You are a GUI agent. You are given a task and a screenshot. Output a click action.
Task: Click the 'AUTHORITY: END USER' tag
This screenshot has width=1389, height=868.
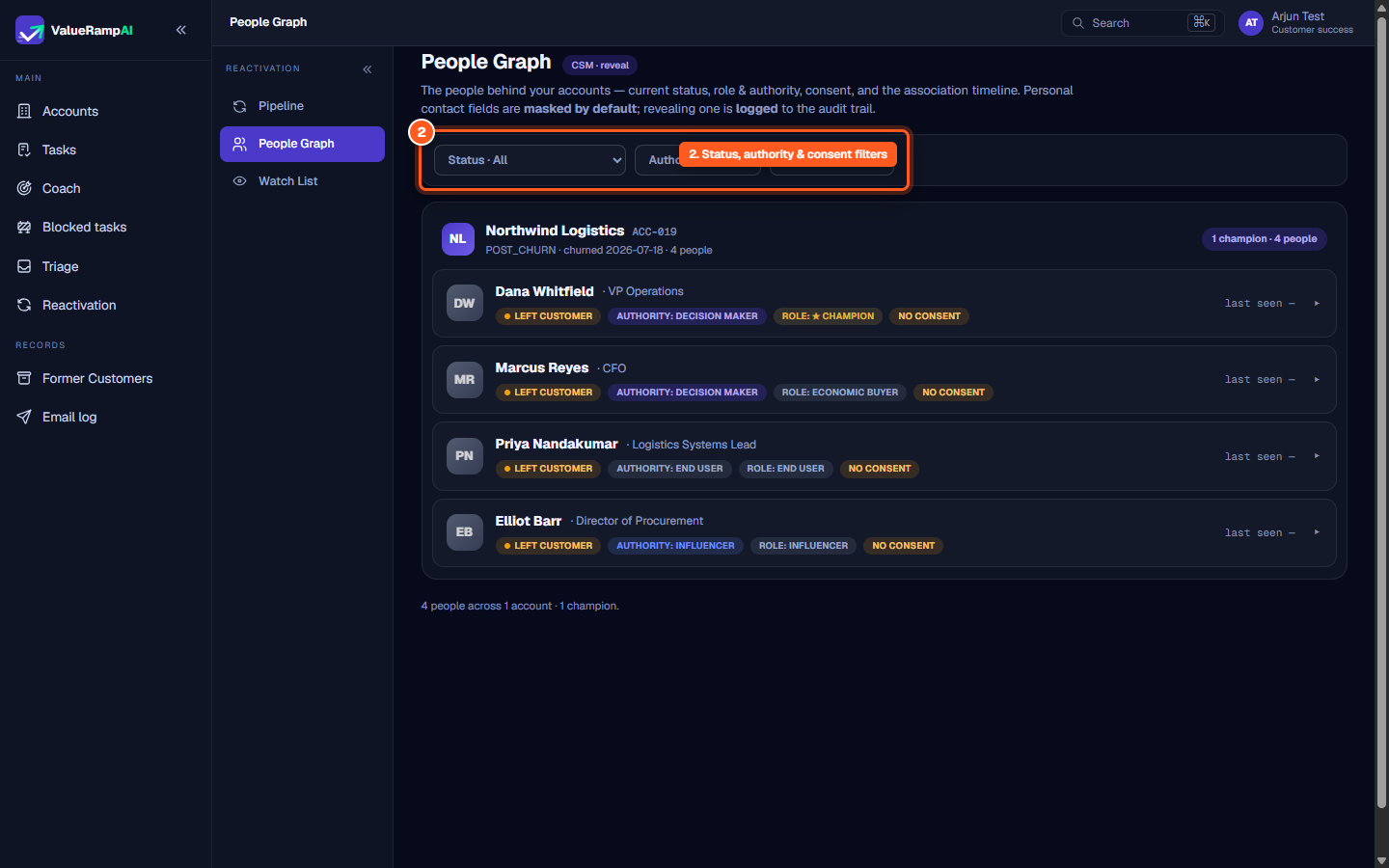[669, 469]
